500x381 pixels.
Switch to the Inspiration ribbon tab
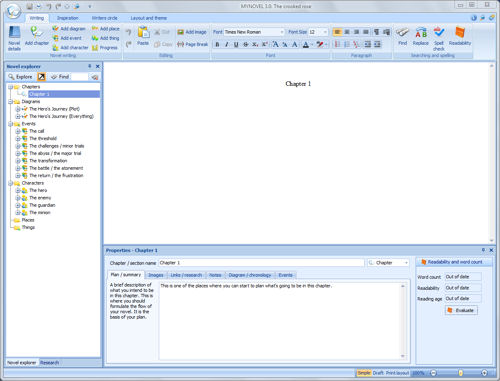(x=68, y=18)
